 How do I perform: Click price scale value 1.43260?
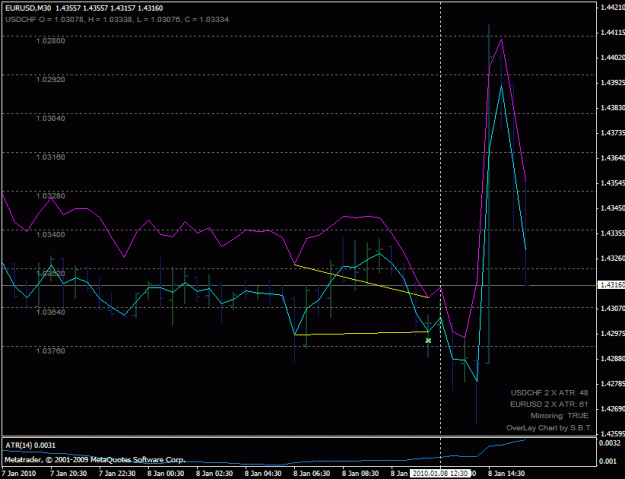pyautogui.click(x=613, y=259)
